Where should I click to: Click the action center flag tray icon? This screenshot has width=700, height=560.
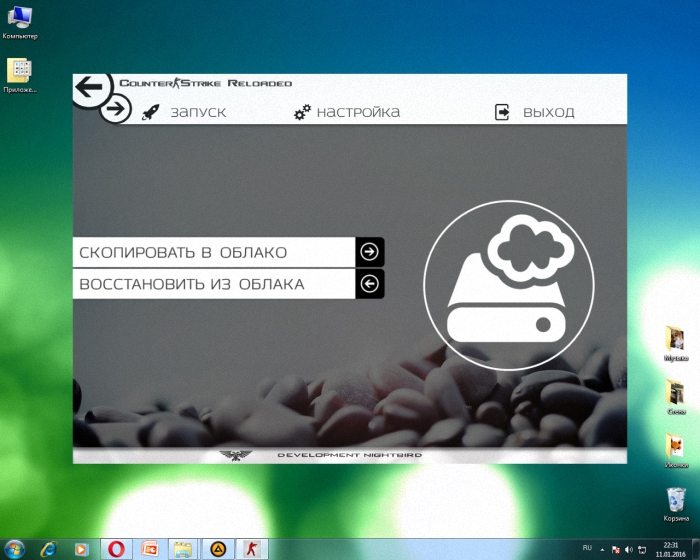[x=615, y=550]
